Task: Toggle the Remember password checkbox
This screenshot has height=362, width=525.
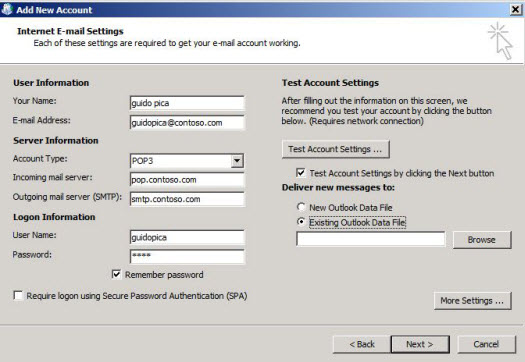Action: click(x=116, y=274)
